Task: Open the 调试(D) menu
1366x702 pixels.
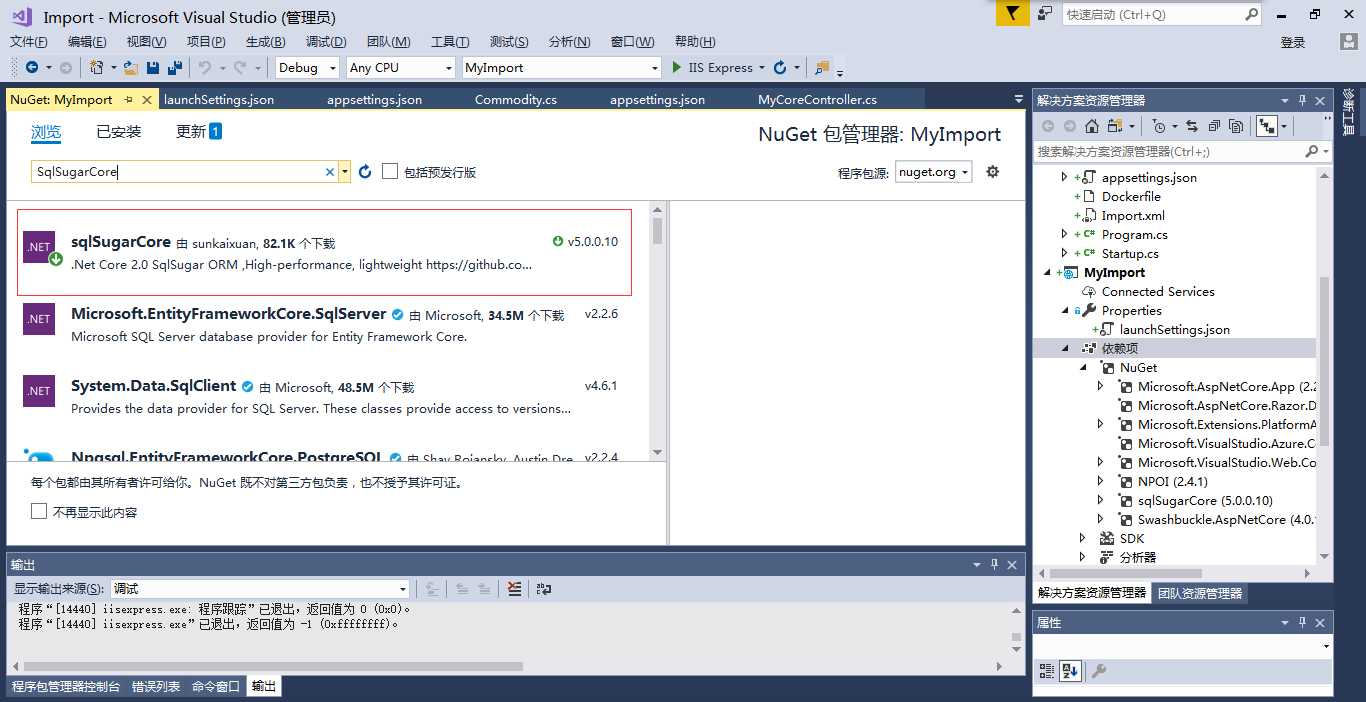Action: [326, 42]
